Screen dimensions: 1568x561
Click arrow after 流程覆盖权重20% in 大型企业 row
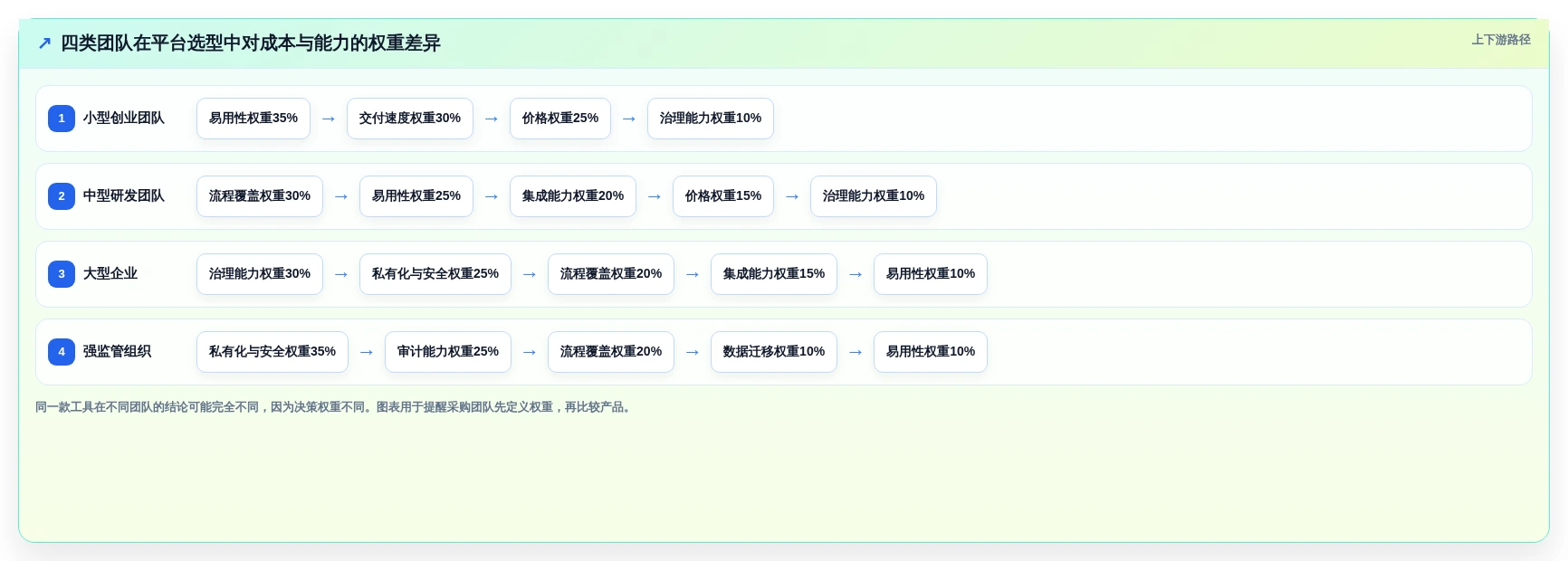point(693,274)
